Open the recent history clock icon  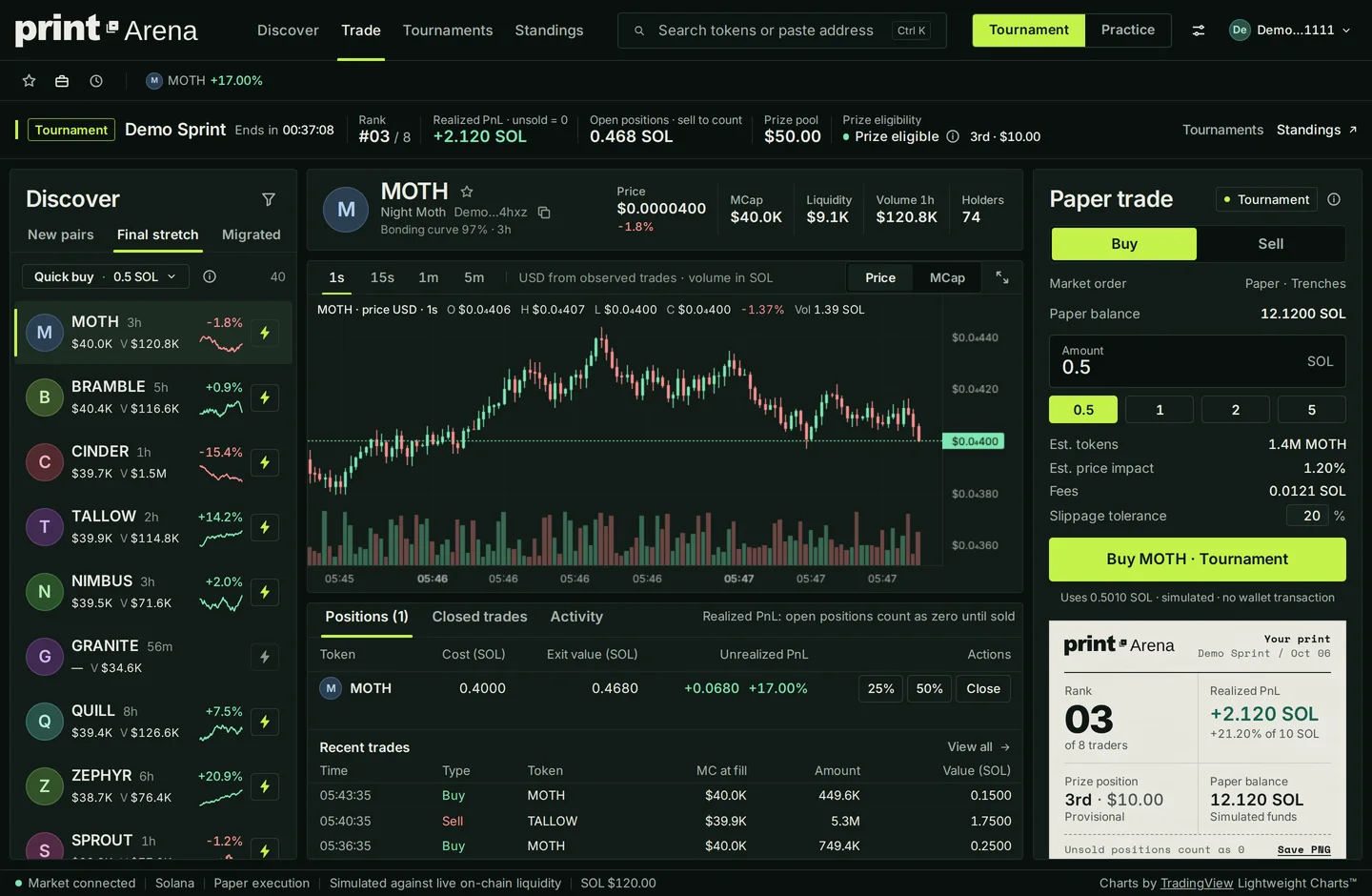(96, 81)
